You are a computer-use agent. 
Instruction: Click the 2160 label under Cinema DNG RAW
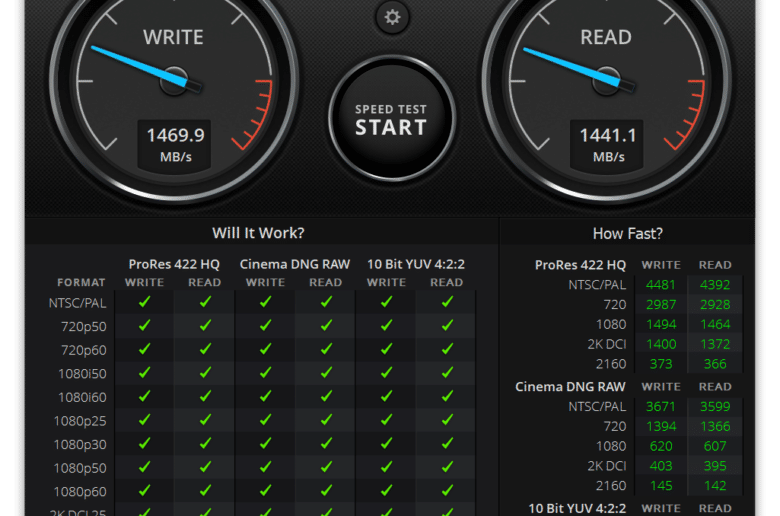click(611, 486)
